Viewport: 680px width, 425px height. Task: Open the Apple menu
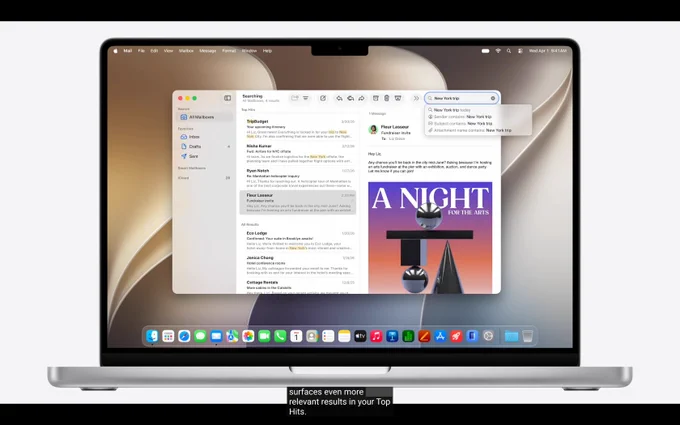116,51
